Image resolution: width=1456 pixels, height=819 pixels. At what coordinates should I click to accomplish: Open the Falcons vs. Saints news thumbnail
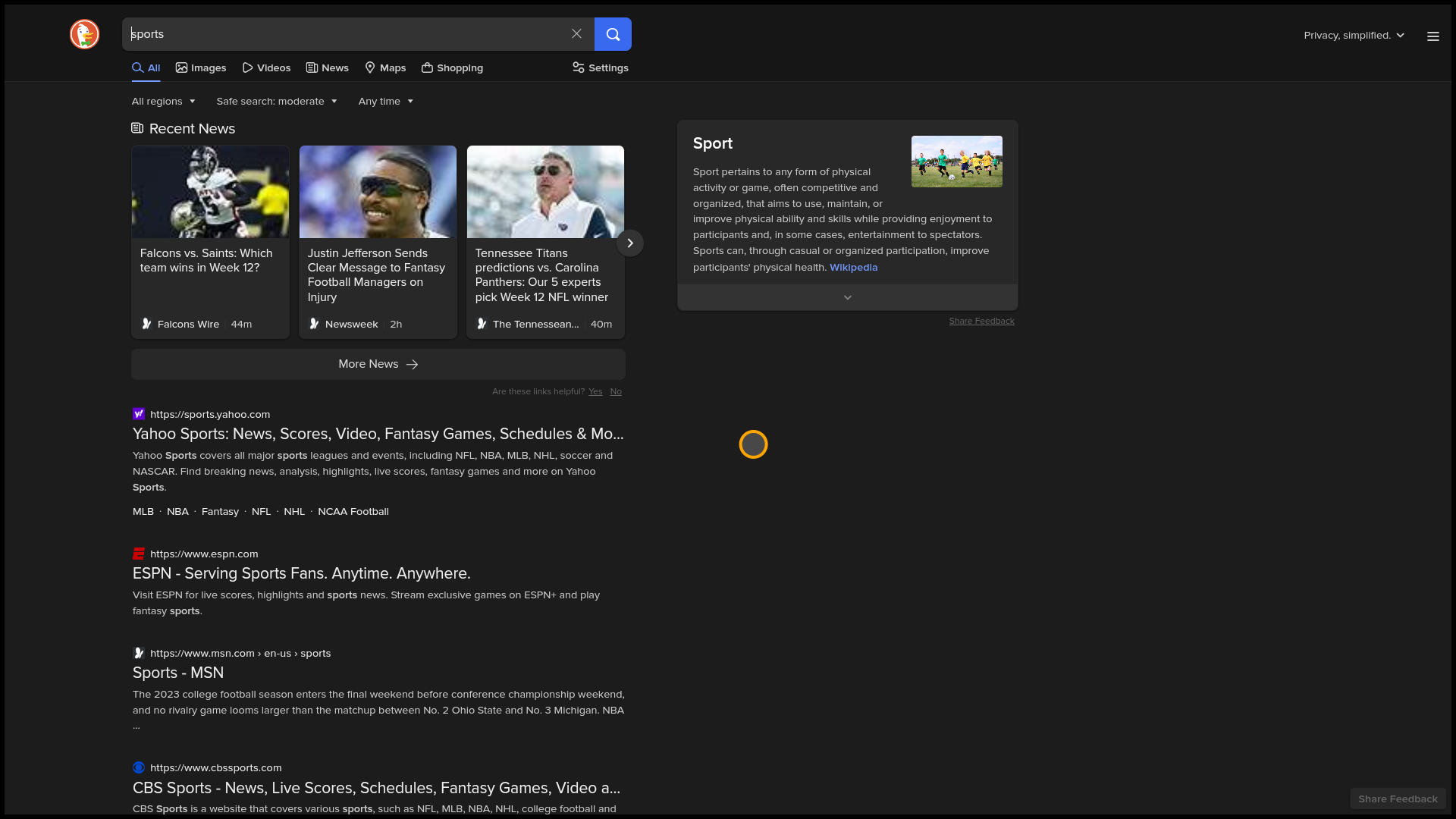click(210, 192)
